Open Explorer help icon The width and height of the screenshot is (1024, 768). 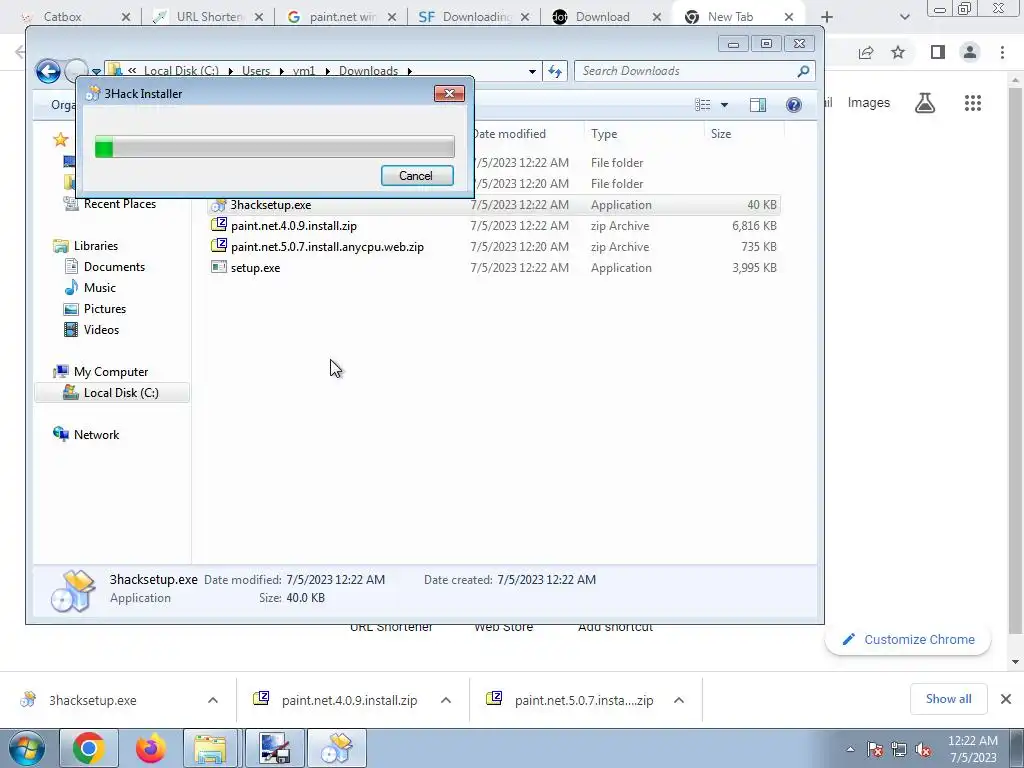pyautogui.click(x=793, y=105)
